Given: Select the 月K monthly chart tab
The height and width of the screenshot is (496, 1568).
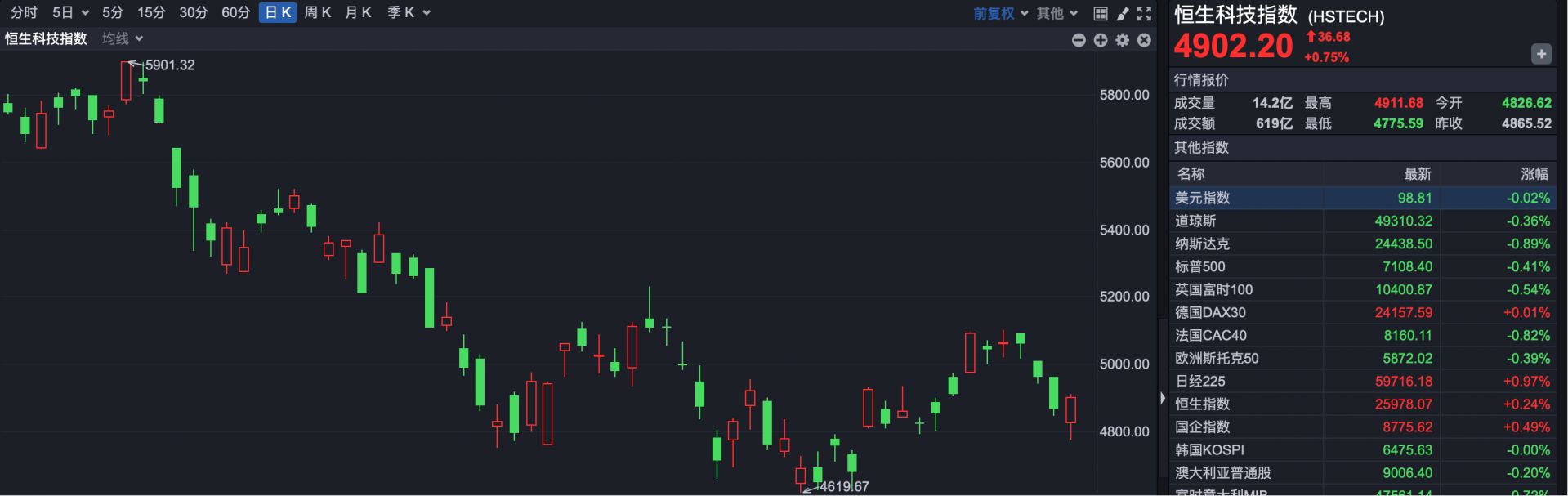Looking at the screenshot, I should (x=357, y=12).
